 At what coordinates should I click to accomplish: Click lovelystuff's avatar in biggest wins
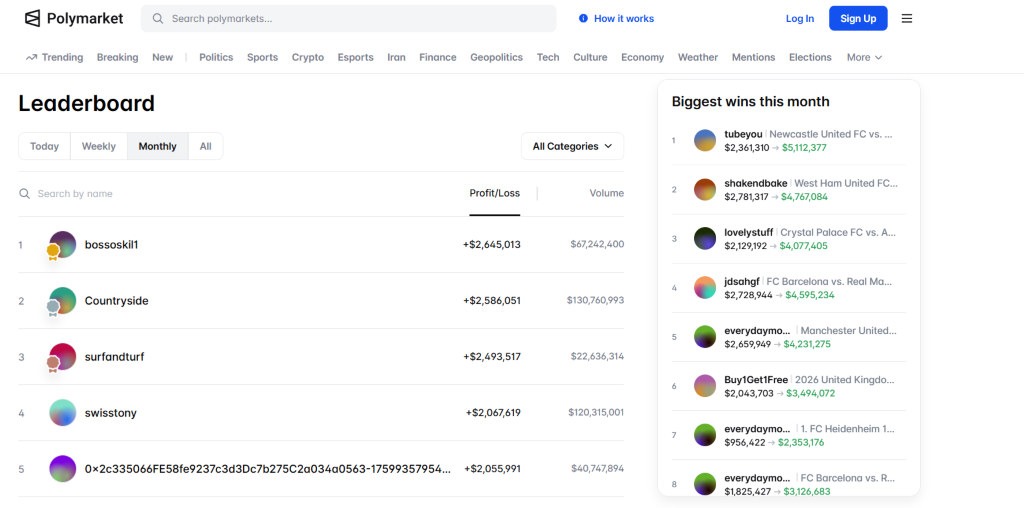(705, 238)
